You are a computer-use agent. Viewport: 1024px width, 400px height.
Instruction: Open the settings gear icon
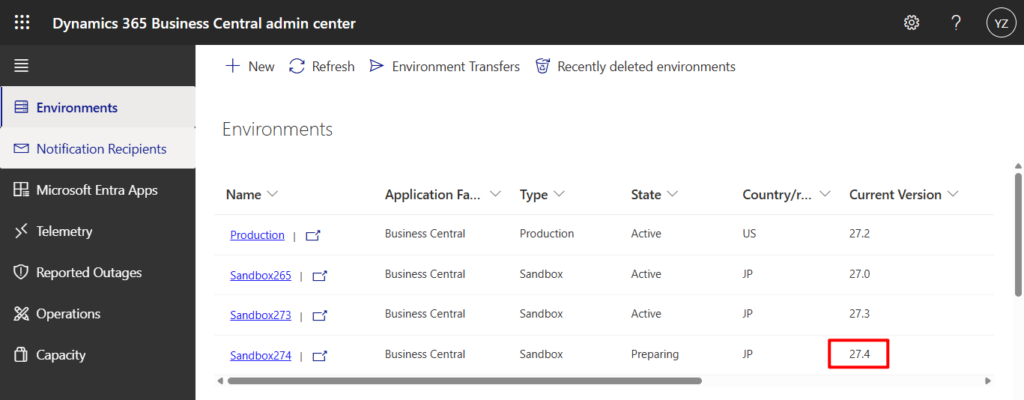pyautogui.click(x=911, y=22)
